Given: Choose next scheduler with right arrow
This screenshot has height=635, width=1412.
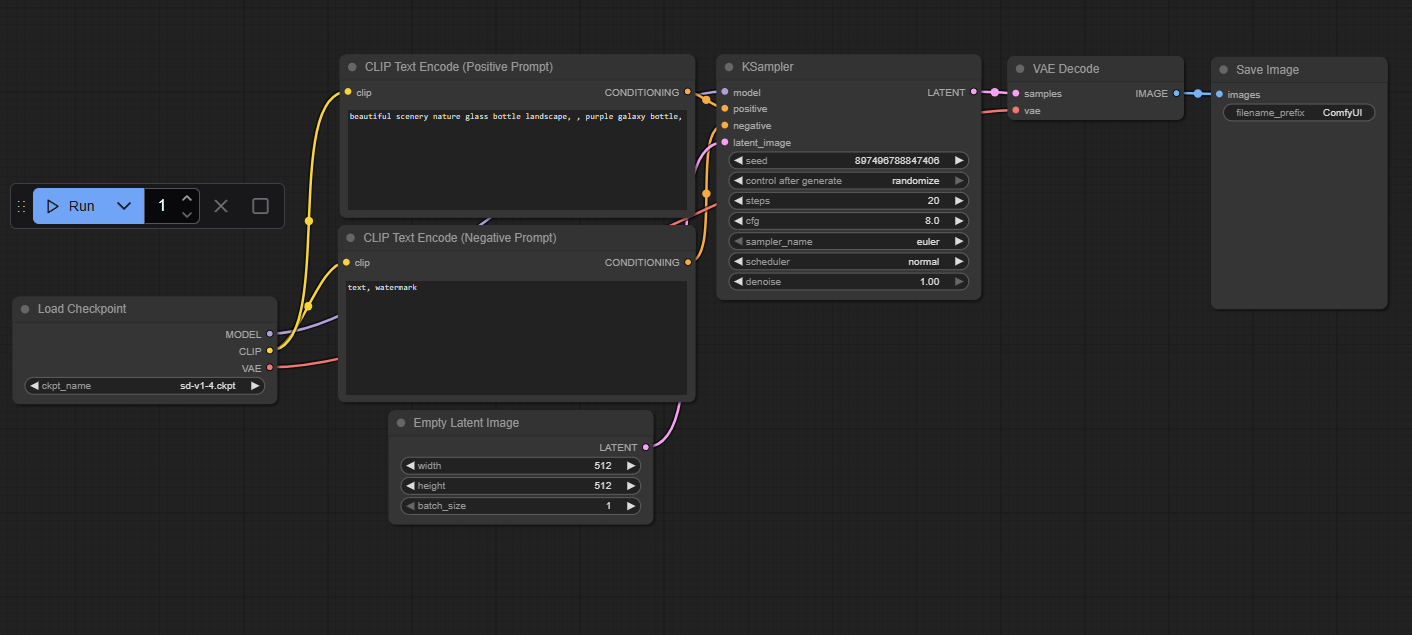Looking at the screenshot, I should tap(959, 262).
